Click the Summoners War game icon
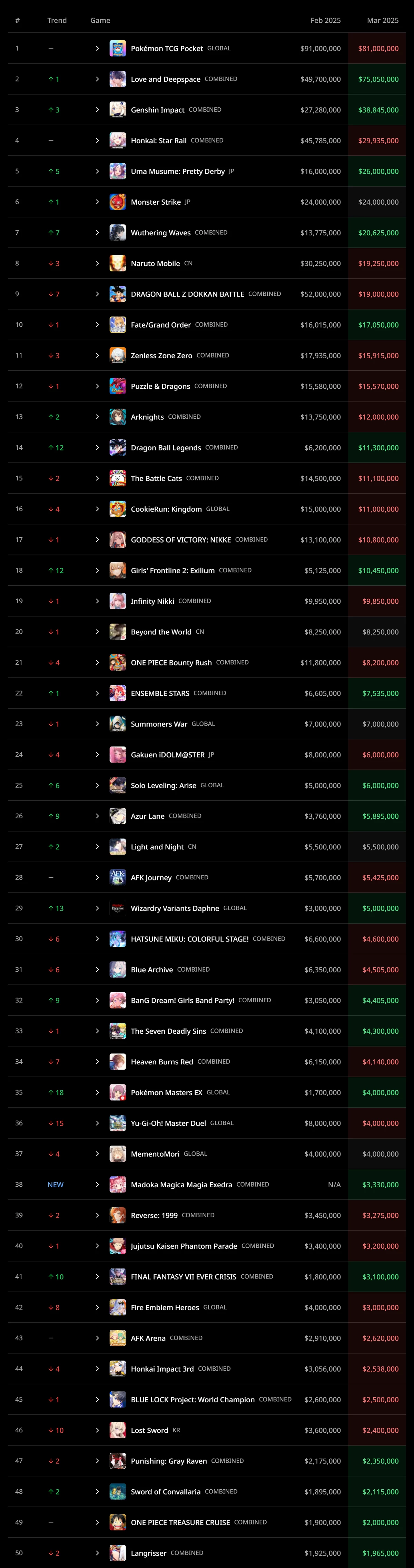Screen dimensions: 414x1568 118,724
